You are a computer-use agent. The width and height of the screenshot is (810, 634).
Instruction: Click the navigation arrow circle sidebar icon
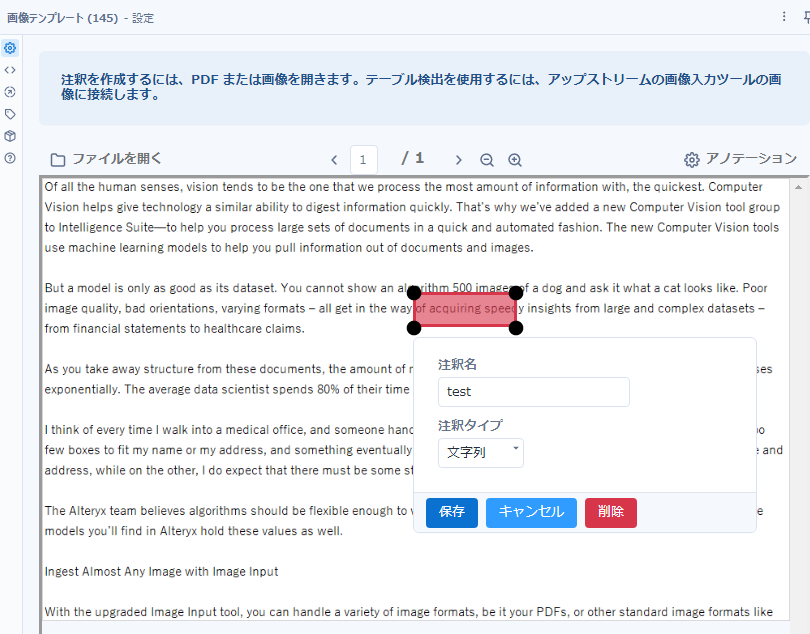pos(10,92)
